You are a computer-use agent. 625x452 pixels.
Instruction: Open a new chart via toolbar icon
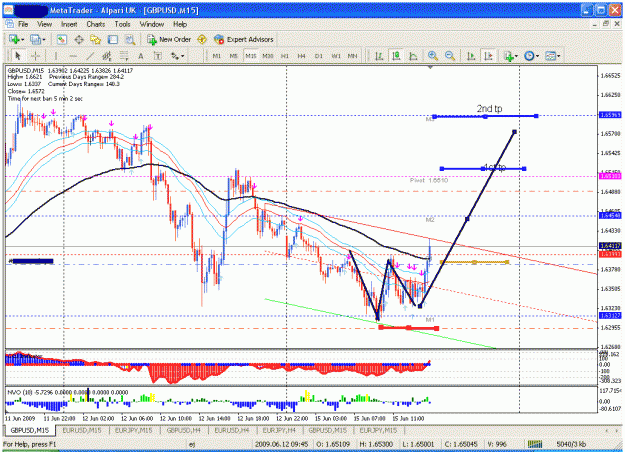click(14, 39)
